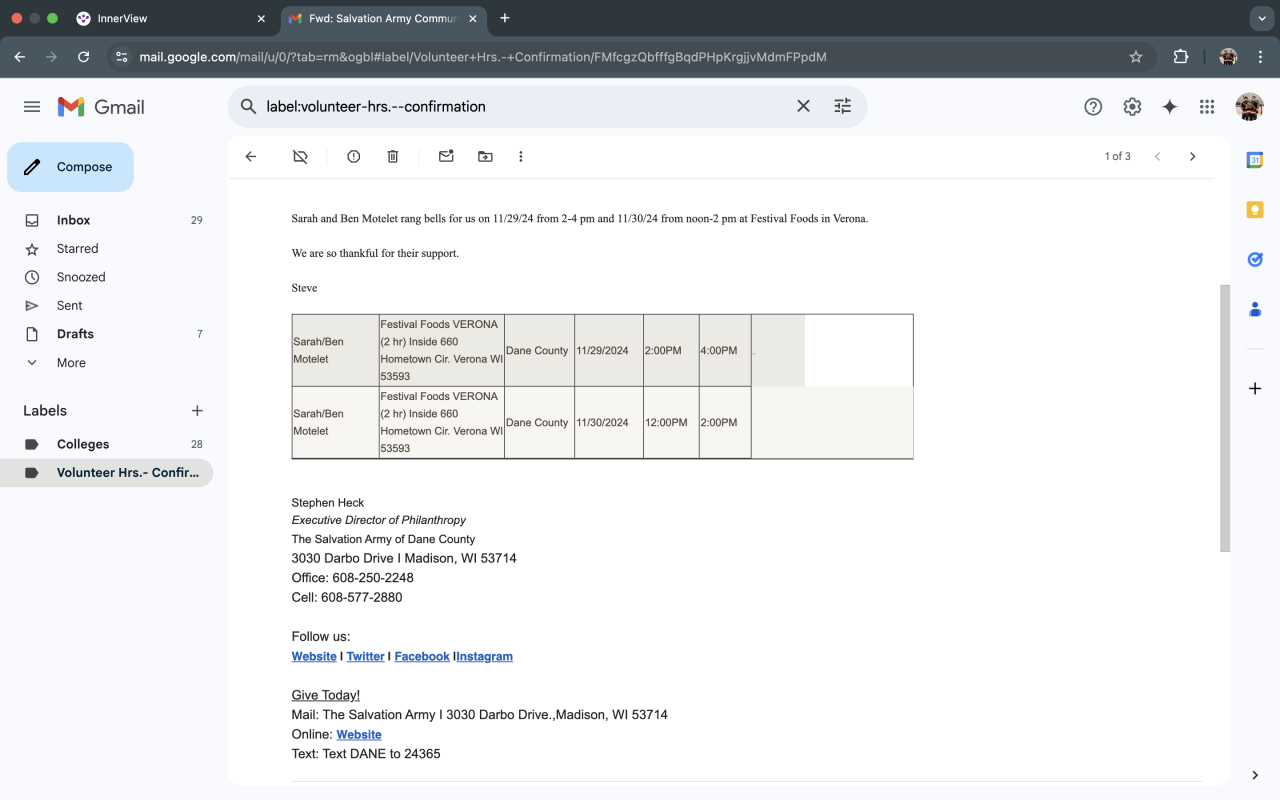This screenshot has width=1280, height=800.
Task: Report this email as spam
Action: (x=353, y=156)
